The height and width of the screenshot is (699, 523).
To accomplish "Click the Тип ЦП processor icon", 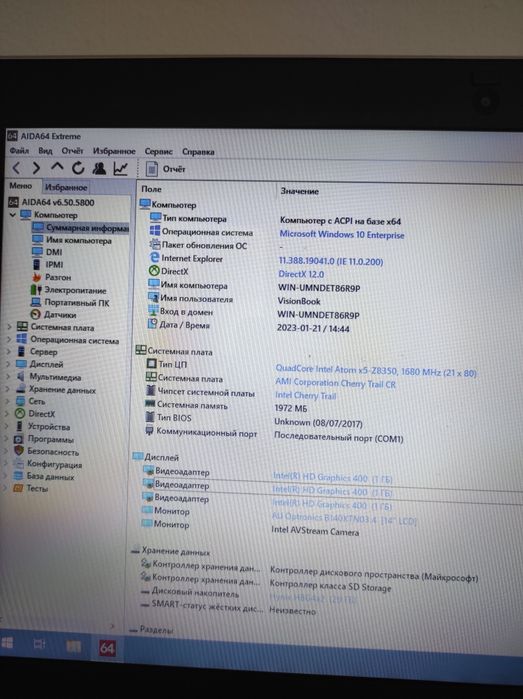I will coord(152,364).
